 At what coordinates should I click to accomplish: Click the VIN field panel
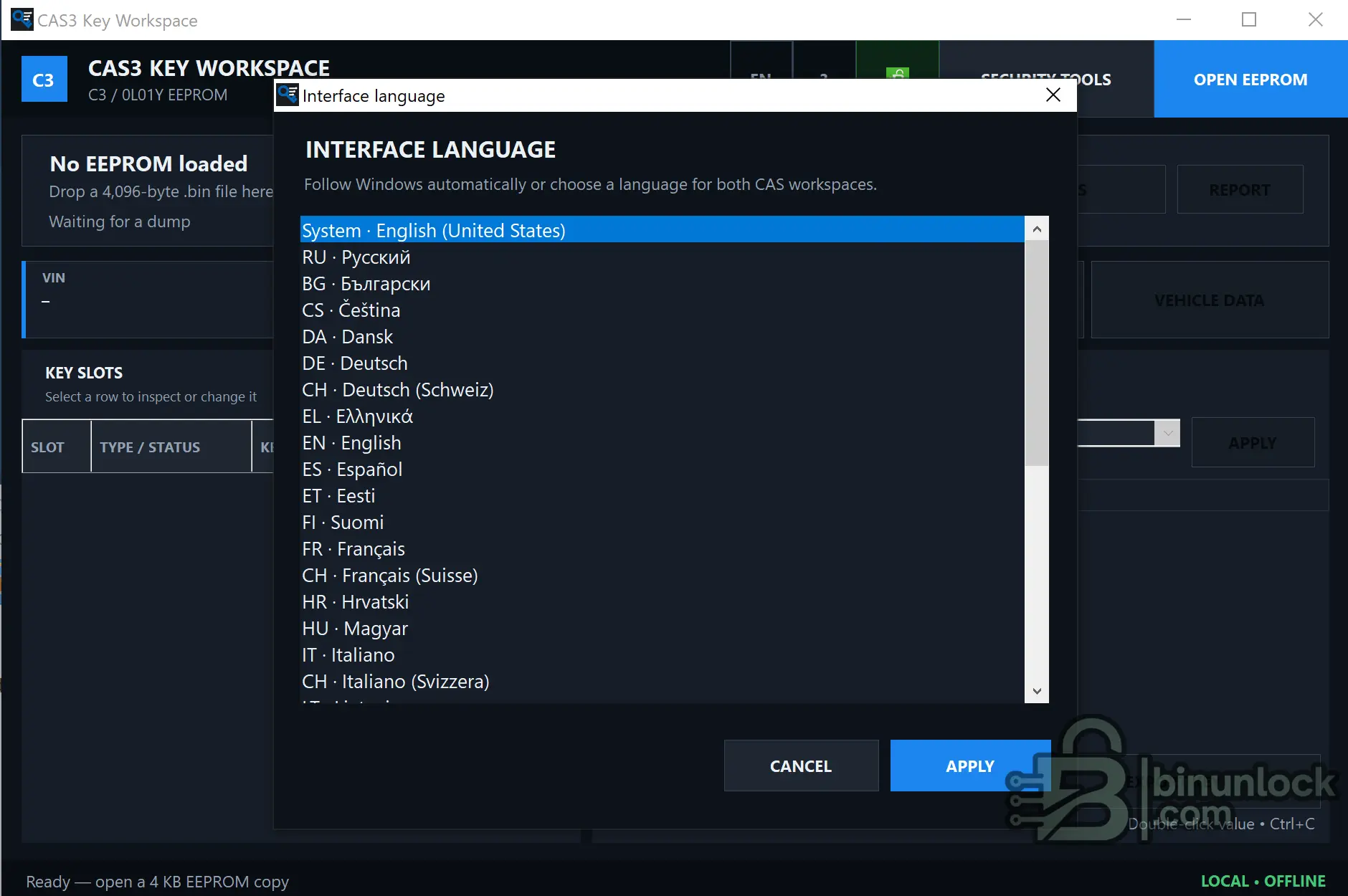[149, 300]
